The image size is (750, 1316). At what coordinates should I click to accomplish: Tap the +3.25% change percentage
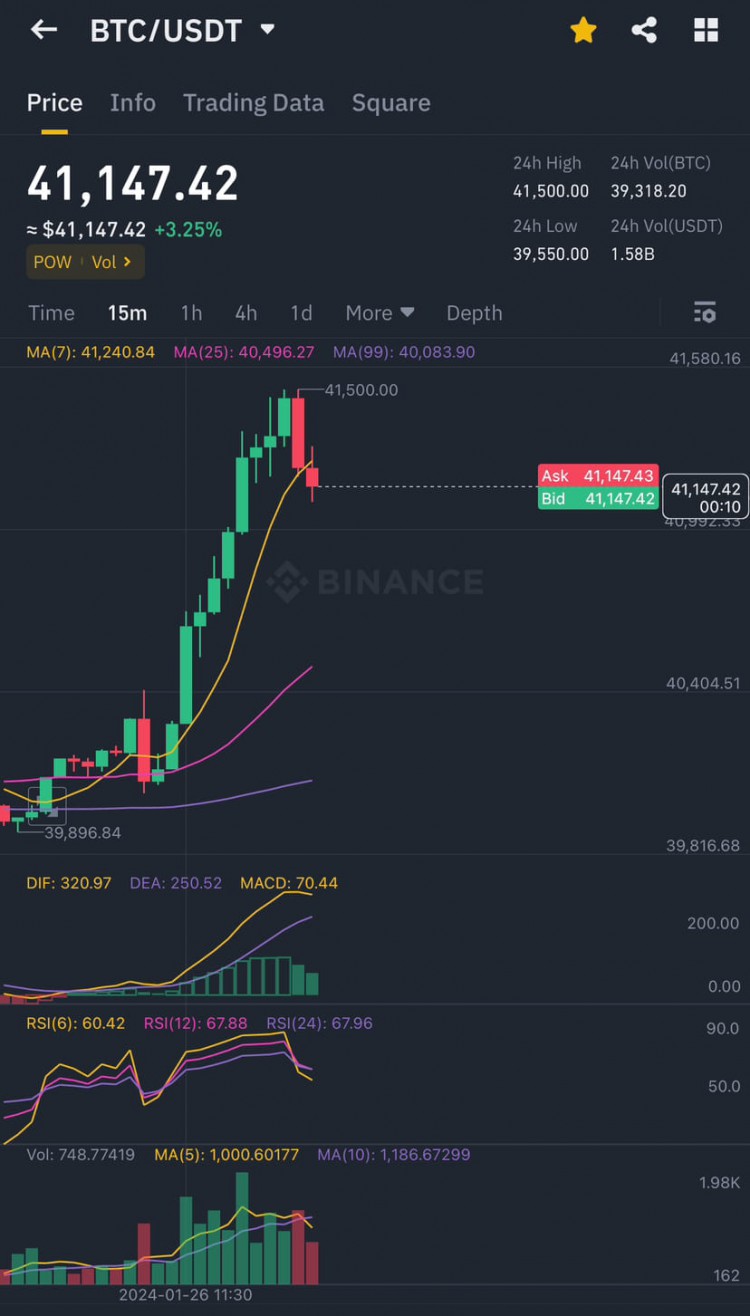click(x=188, y=229)
